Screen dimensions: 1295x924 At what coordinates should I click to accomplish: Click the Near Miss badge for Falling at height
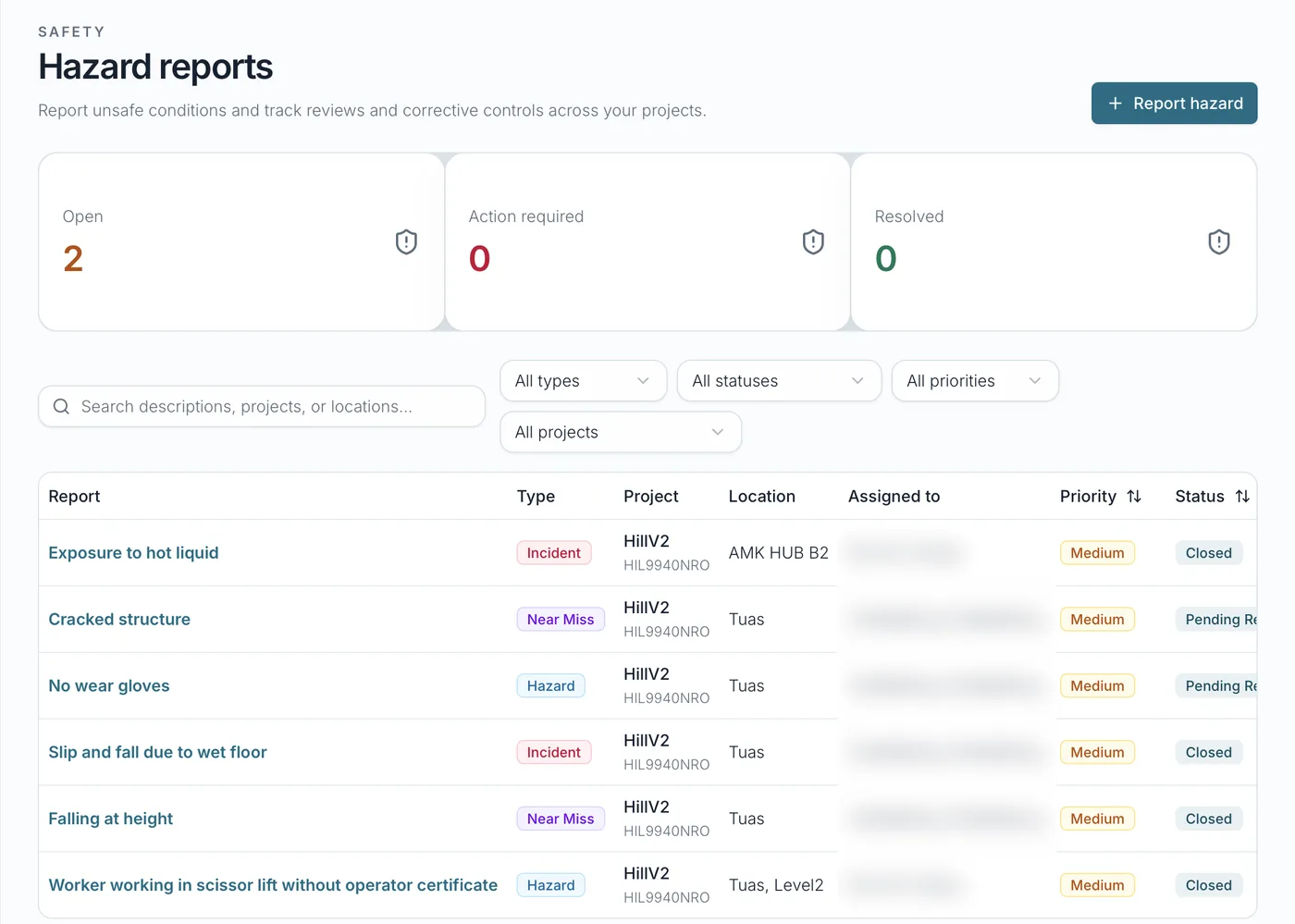561,819
